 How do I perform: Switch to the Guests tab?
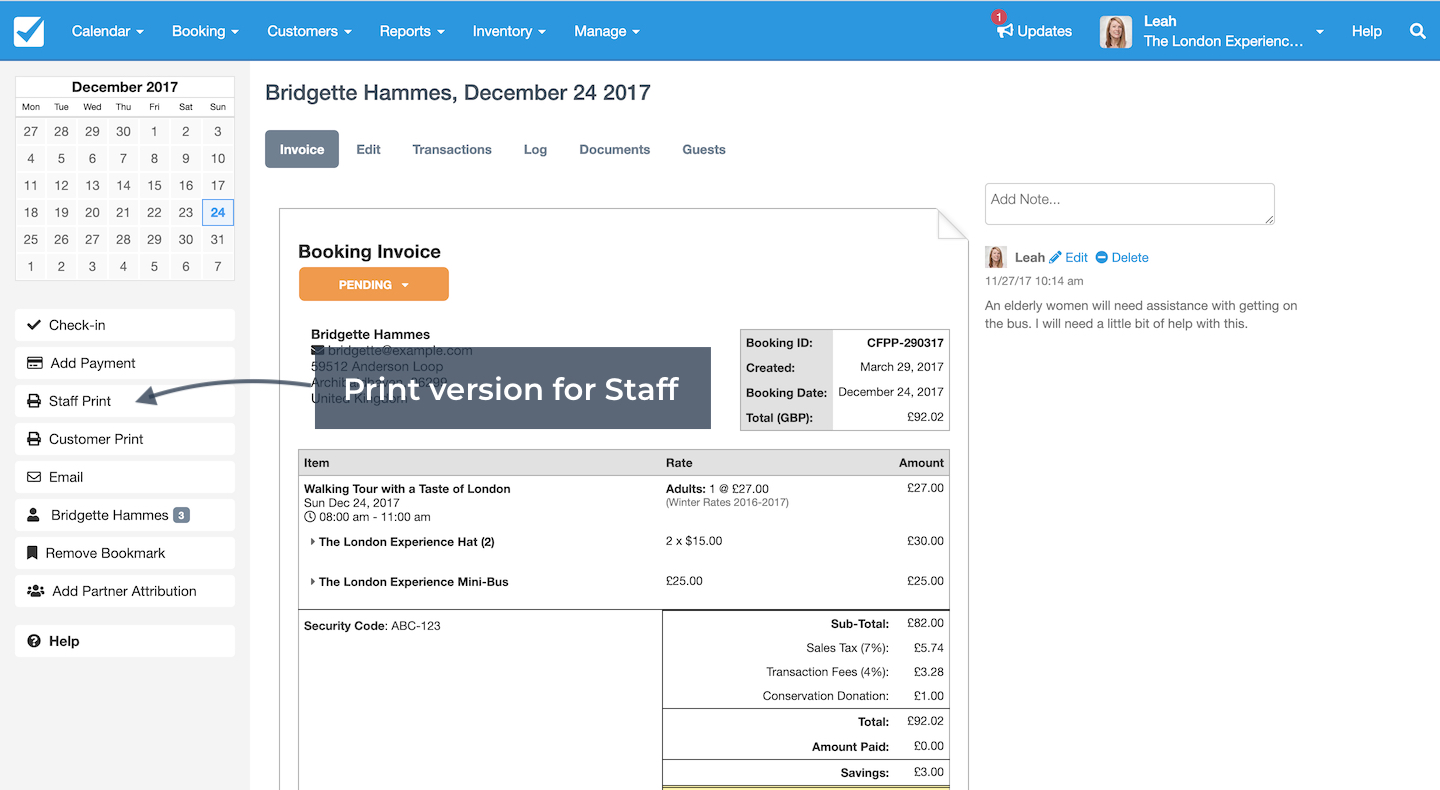coord(704,149)
